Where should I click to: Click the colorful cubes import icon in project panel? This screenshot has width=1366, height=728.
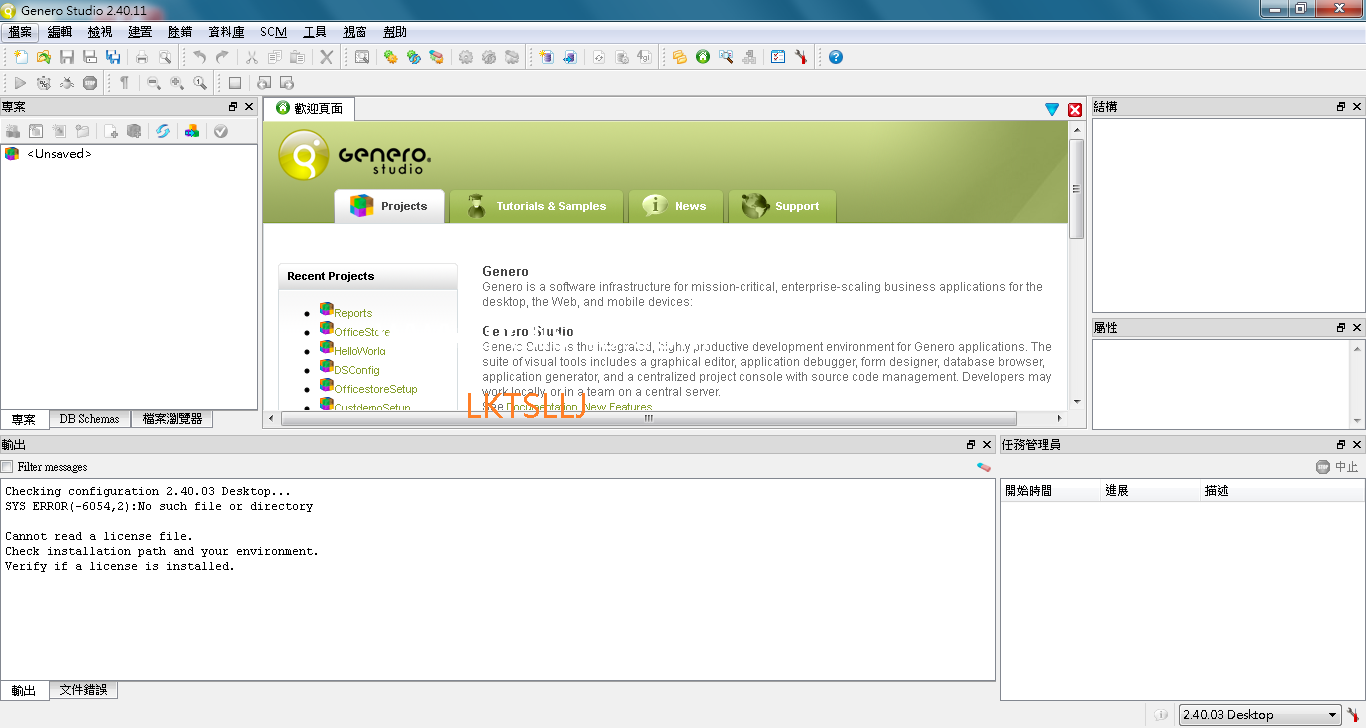192,131
